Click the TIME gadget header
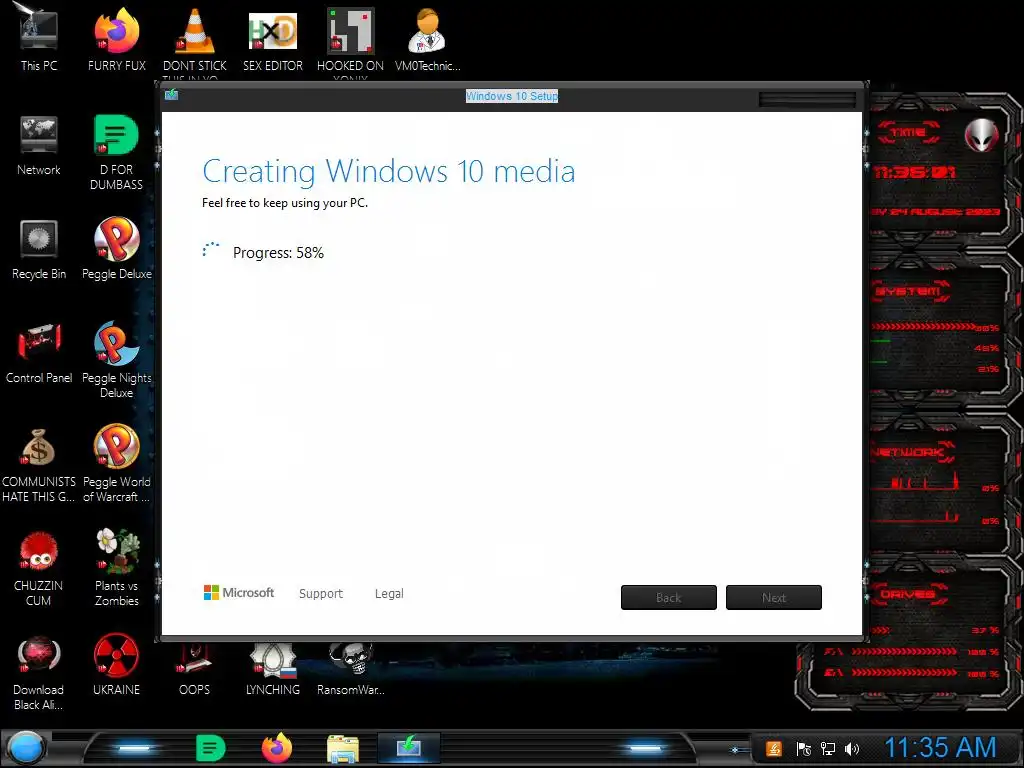This screenshot has width=1024, height=768. [908, 133]
